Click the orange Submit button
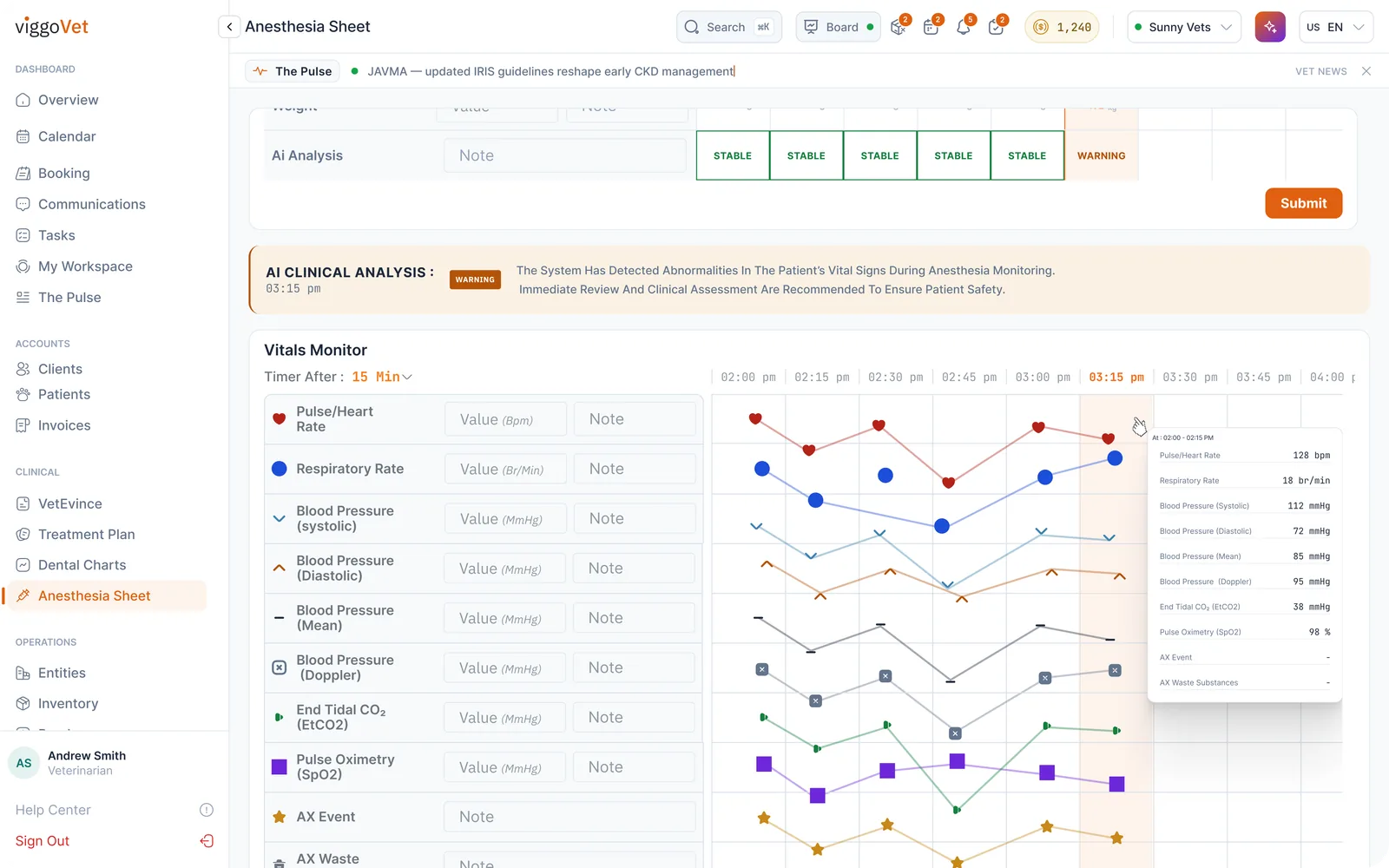The width and height of the screenshot is (1389, 868). point(1303,203)
